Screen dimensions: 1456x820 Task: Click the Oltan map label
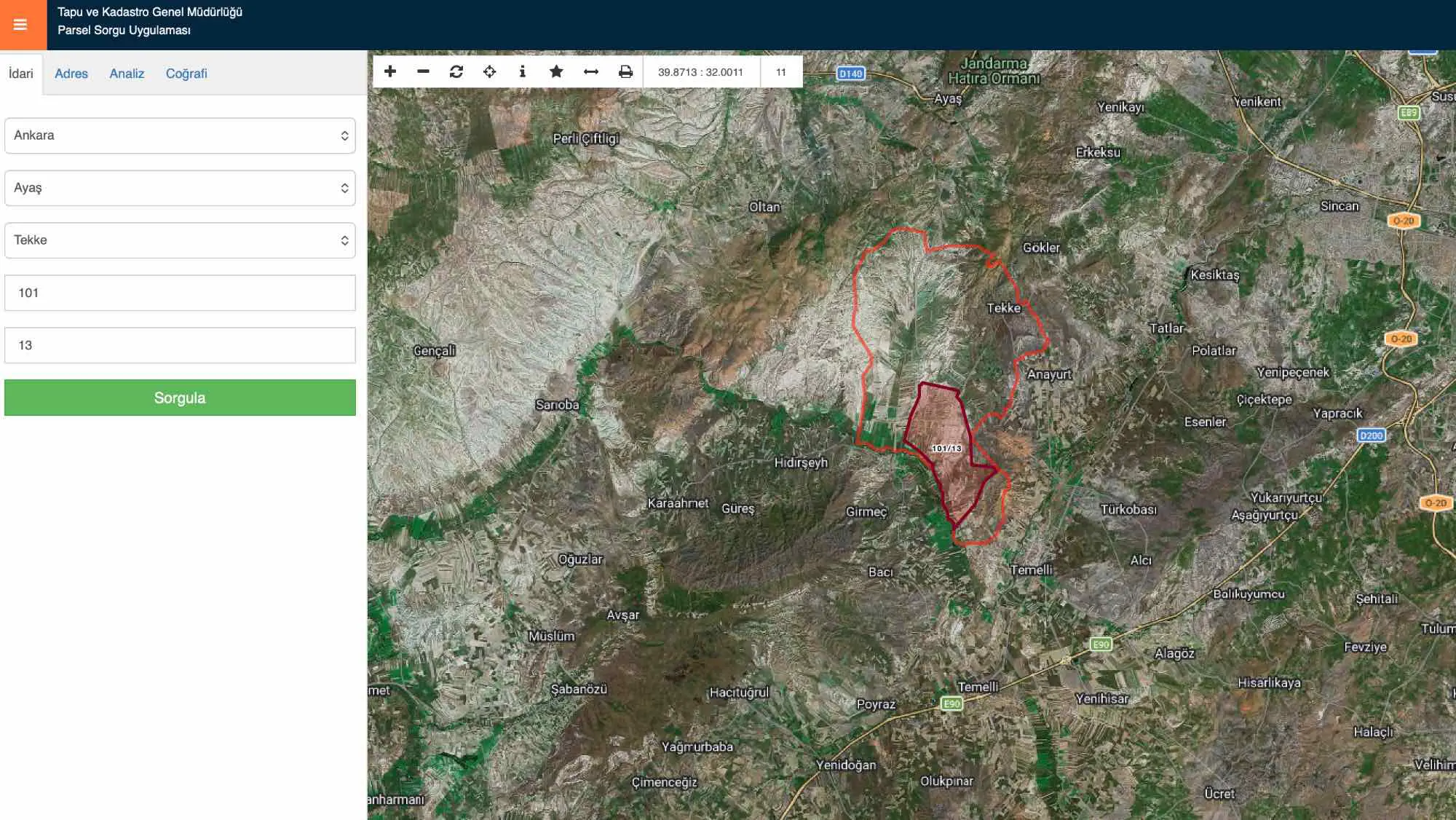click(x=764, y=207)
